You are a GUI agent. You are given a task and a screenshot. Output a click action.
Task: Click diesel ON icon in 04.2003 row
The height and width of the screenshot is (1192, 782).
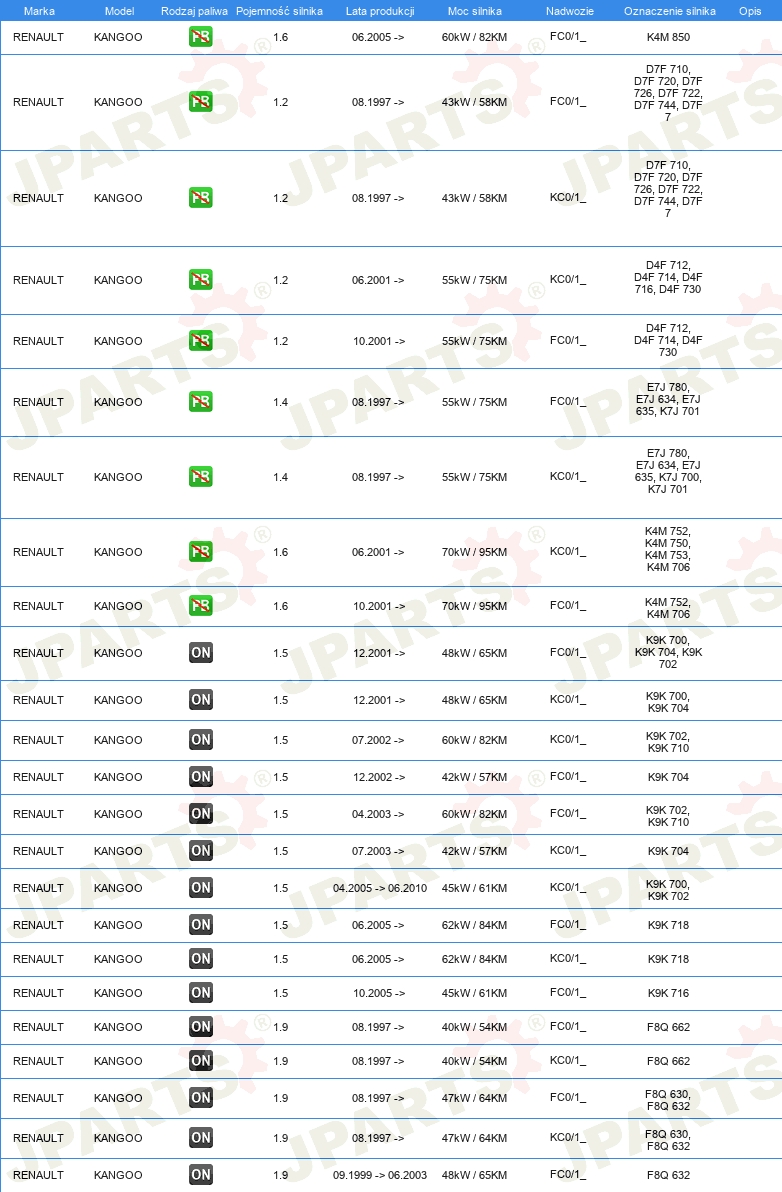[x=201, y=813]
